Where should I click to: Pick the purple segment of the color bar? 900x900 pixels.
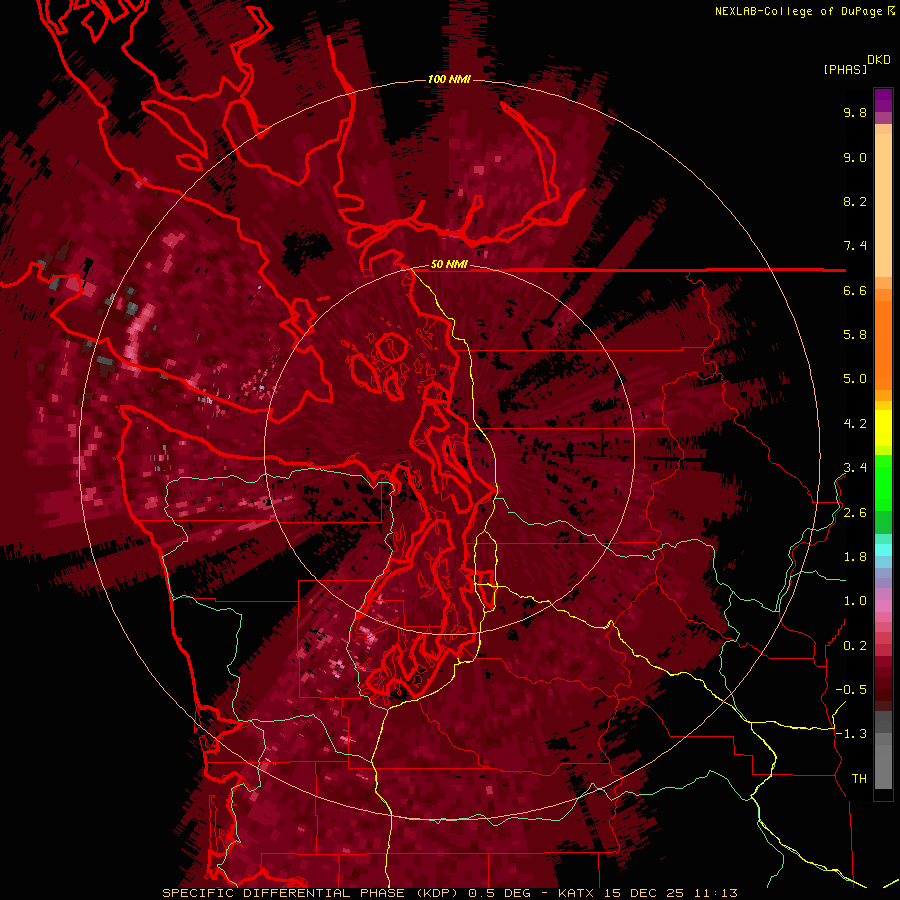click(883, 100)
